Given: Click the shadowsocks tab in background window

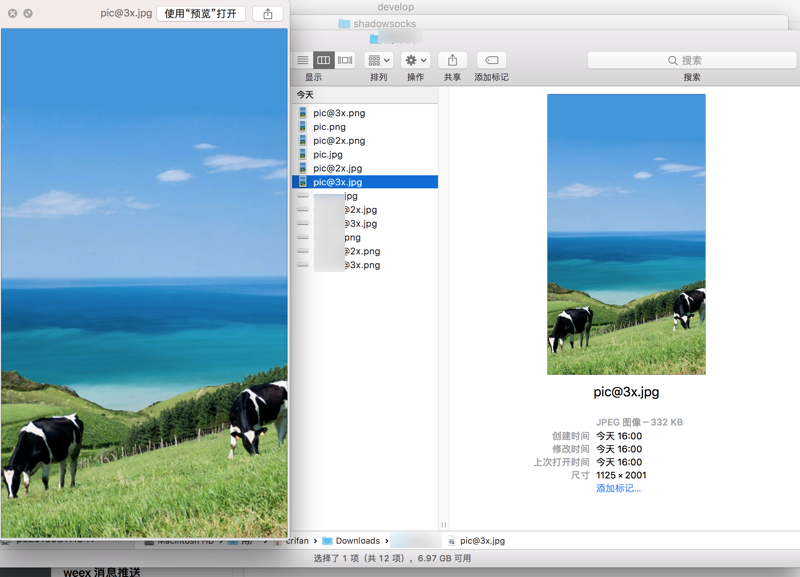Looking at the screenshot, I should [377, 23].
